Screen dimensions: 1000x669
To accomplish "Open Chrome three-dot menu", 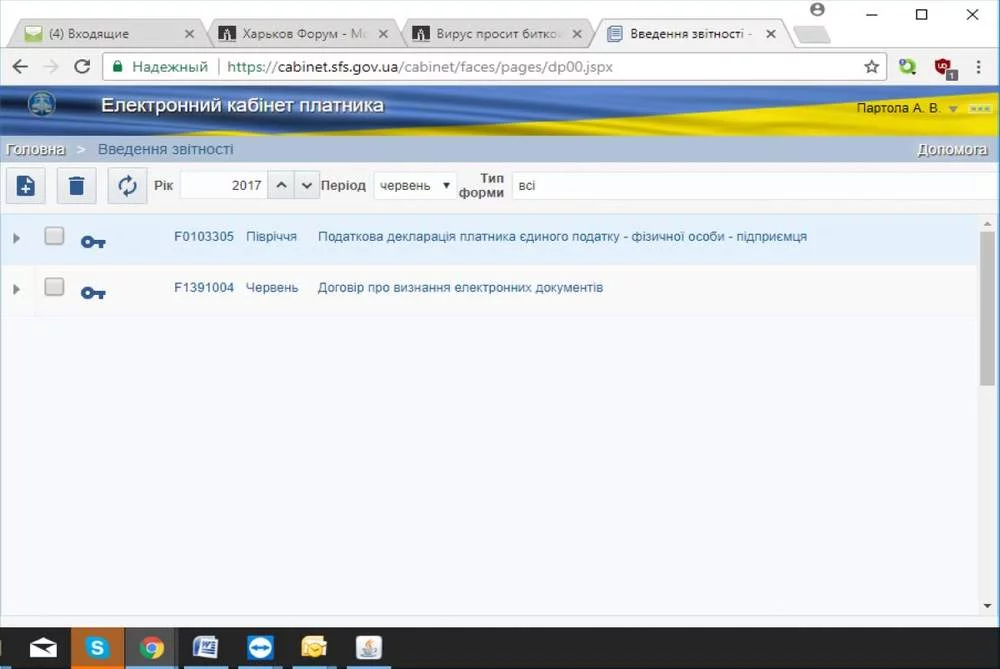I will coord(978,66).
